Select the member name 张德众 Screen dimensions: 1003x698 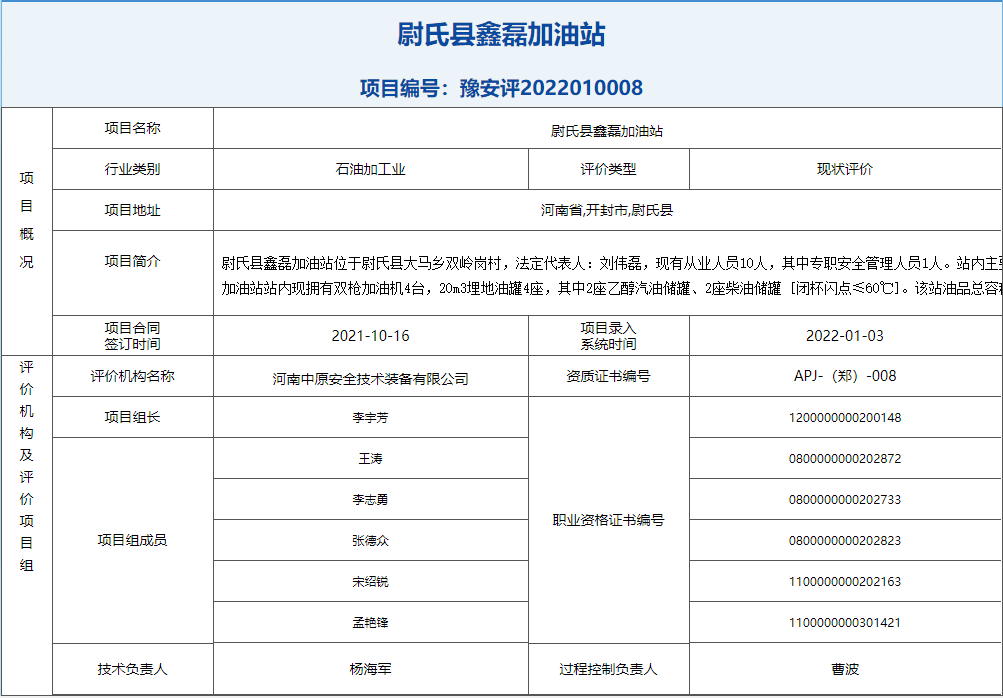(x=370, y=541)
